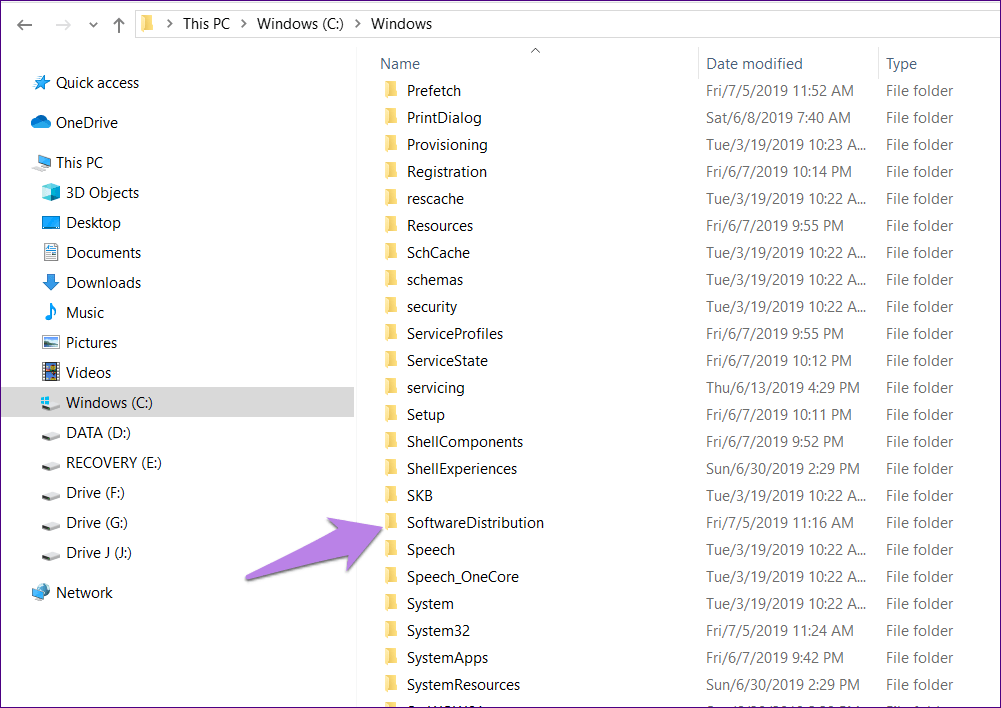Image resolution: width=1001 pixels, height=708 pixels.
Task: Select the Setup folder
Action: pos(425,415)
